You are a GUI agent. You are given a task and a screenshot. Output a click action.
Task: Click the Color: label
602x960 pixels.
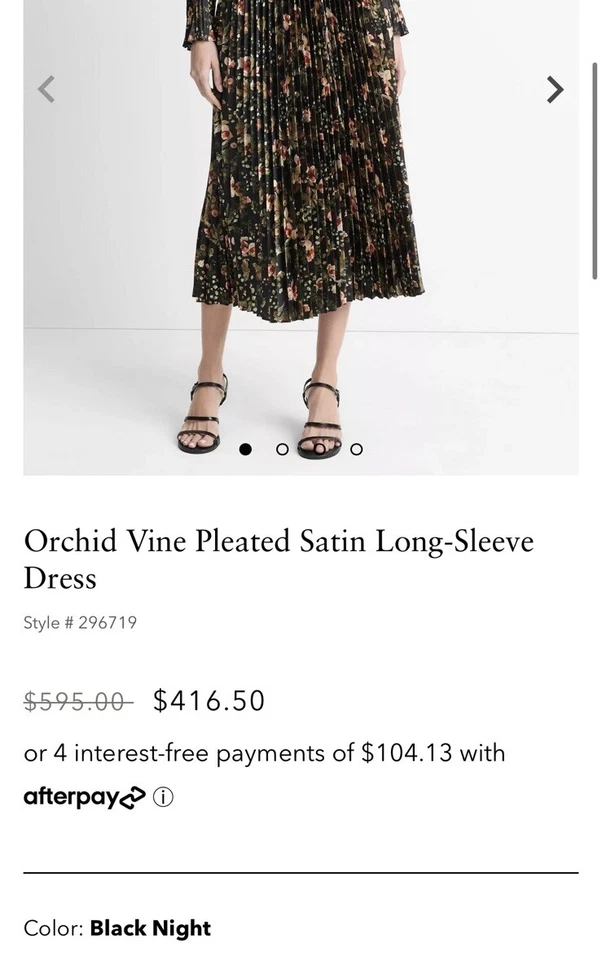coord(54,928)
